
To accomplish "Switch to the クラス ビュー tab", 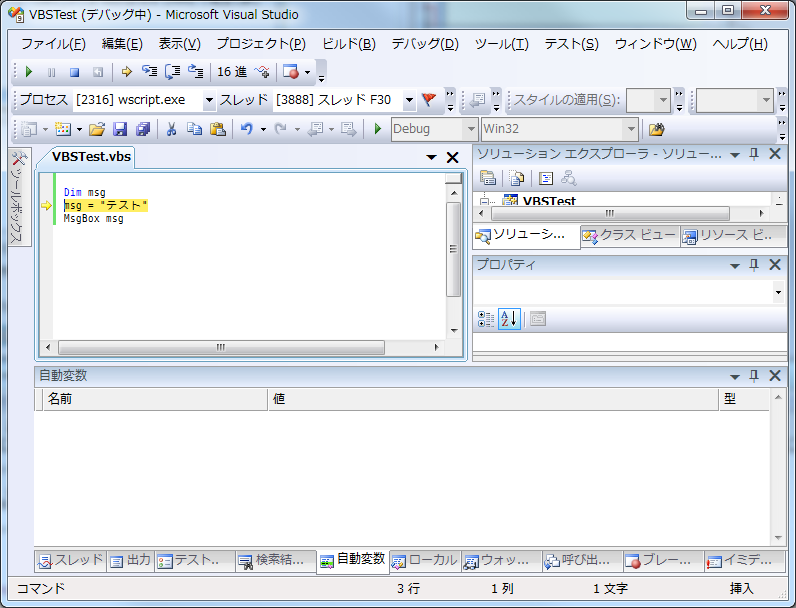I will (x=631, y=235).
